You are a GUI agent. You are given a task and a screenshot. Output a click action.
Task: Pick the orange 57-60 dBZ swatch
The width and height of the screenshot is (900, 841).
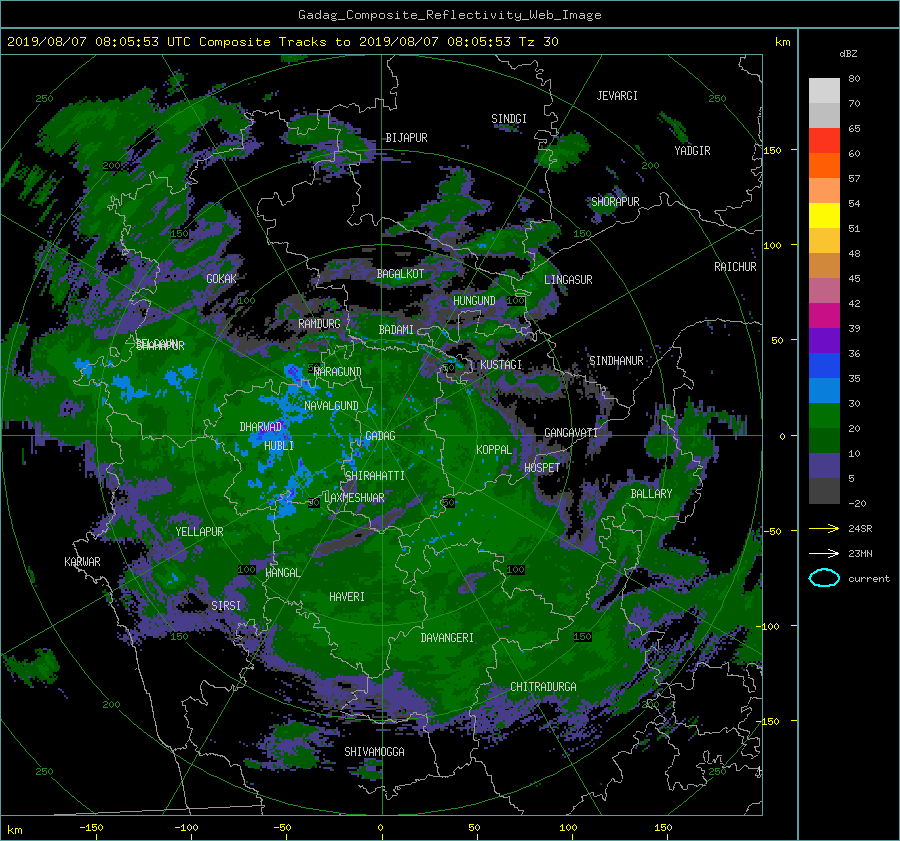pos(824,166)
